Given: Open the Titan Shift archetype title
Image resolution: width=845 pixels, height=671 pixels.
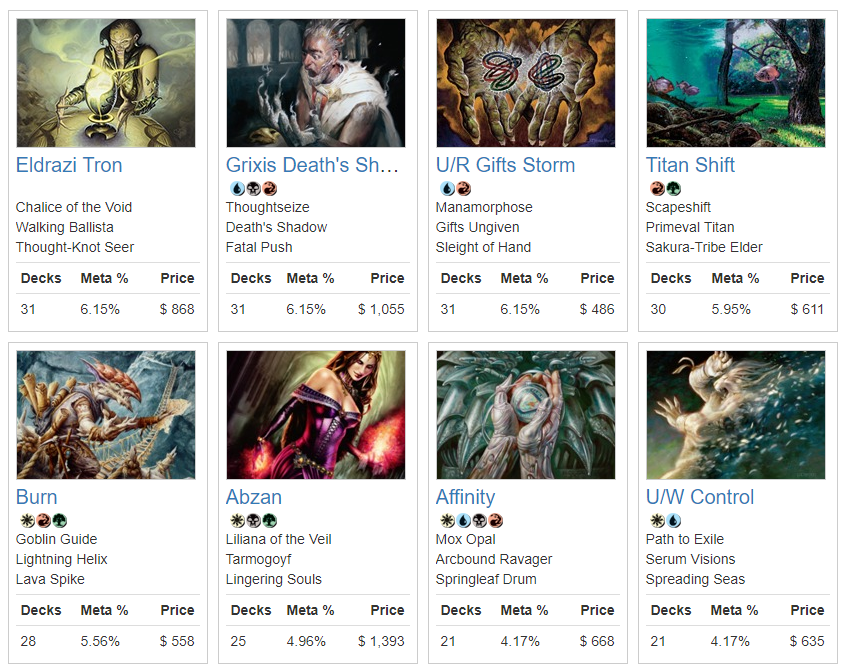Looking at the screenshot, I should 690,165.
